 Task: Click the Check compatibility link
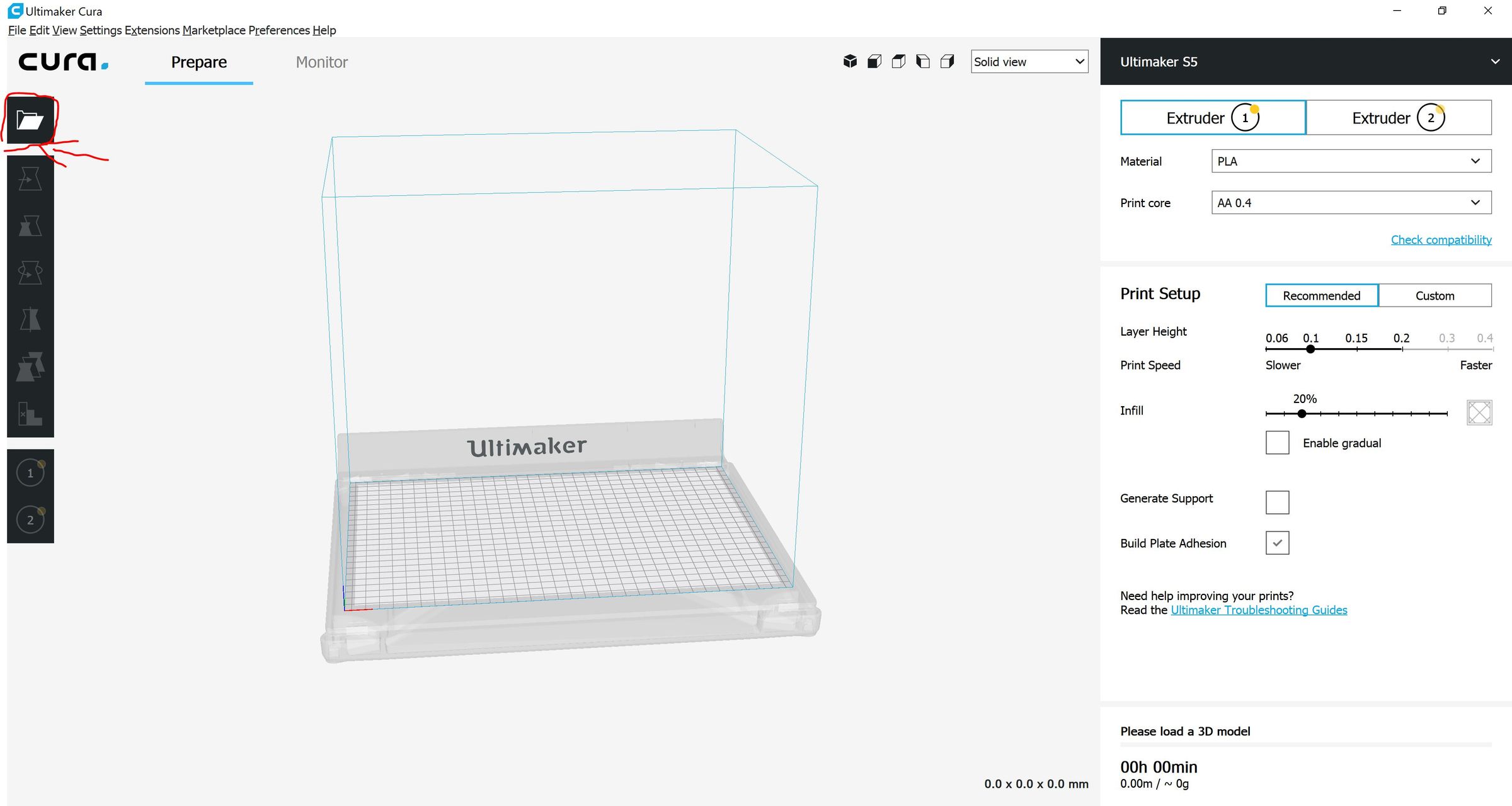pos(1441,239)
